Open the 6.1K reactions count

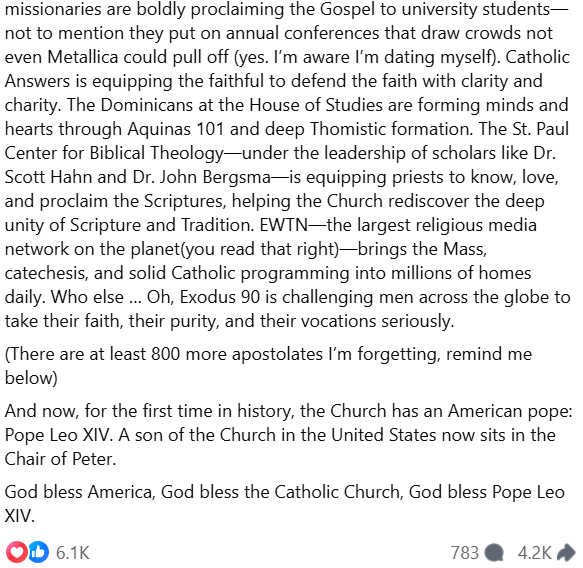73,553
